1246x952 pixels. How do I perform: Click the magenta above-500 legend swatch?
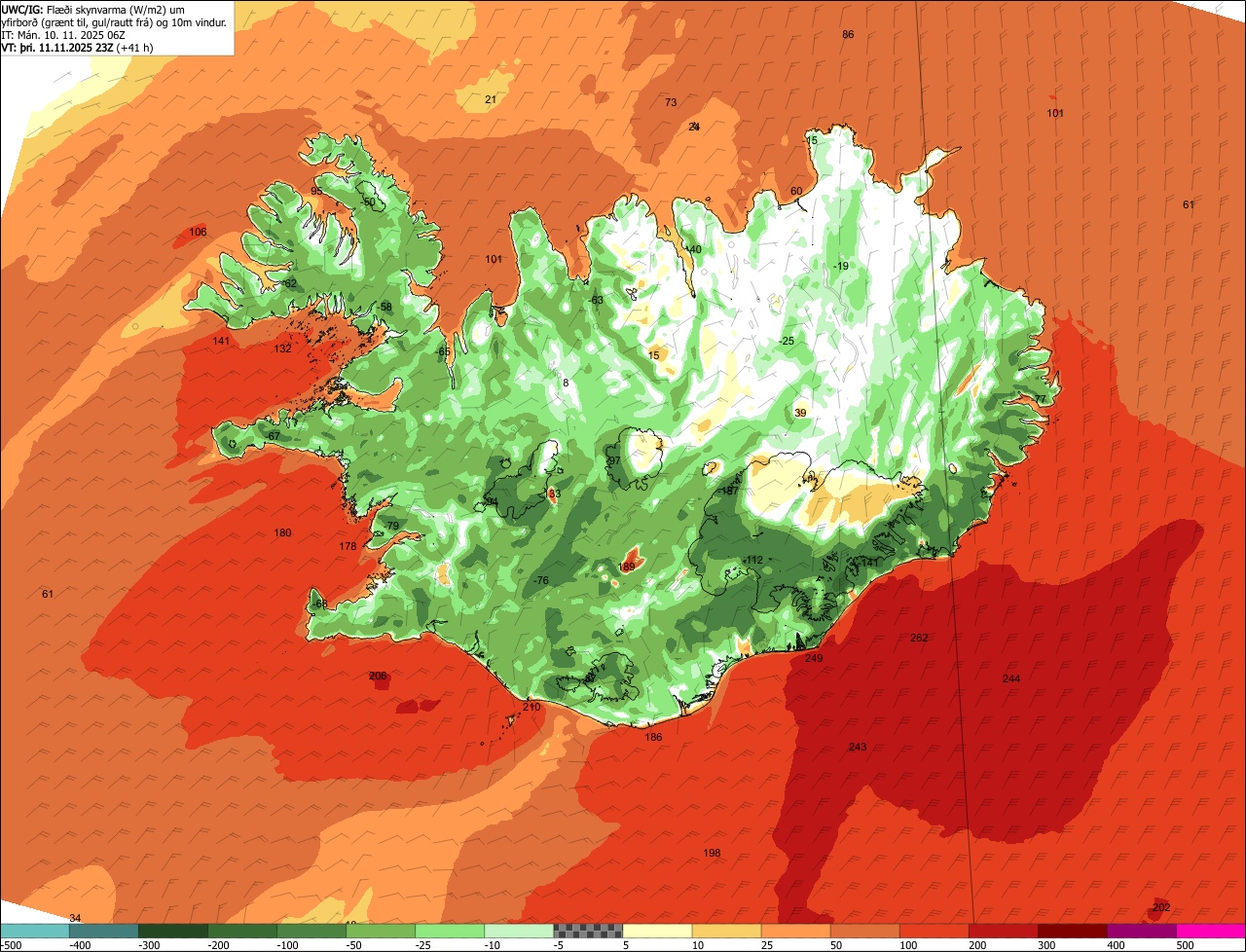coord(1212,931)
